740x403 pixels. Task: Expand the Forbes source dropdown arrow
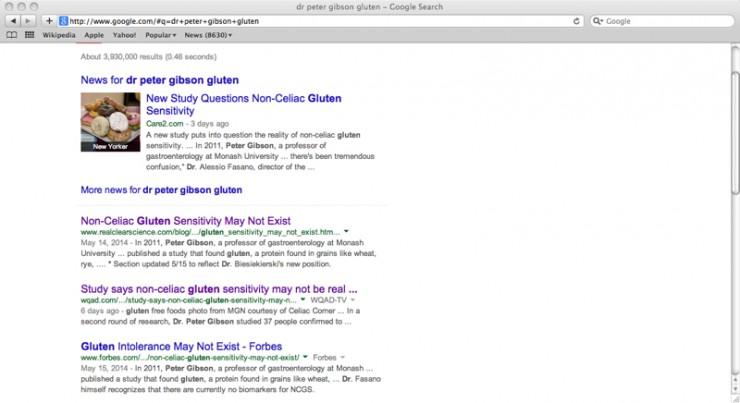343,358
